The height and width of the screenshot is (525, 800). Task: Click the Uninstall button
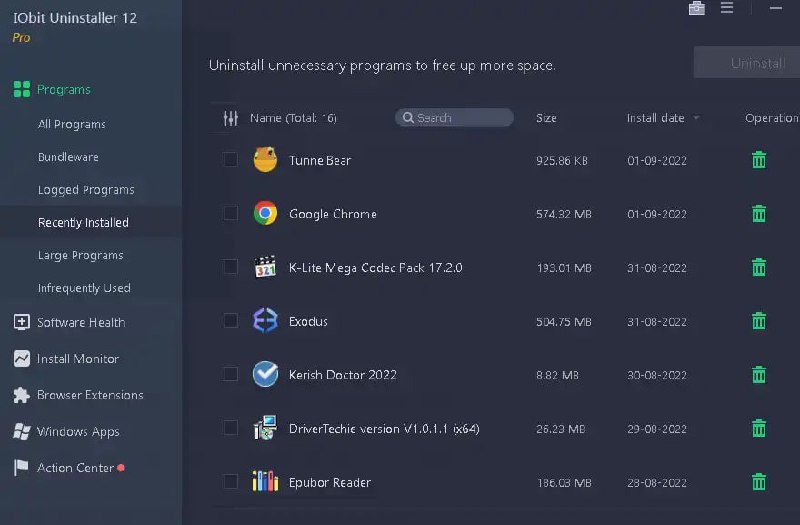pos(747,62)
